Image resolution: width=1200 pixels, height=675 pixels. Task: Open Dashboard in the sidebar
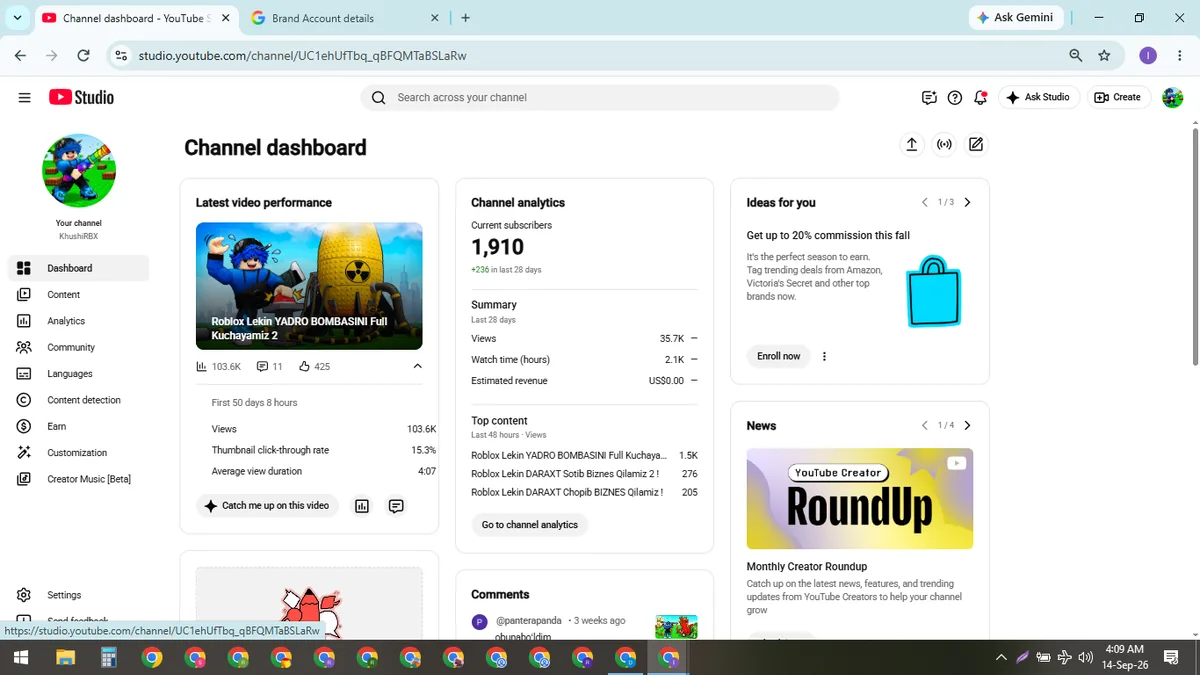[79, 268]
